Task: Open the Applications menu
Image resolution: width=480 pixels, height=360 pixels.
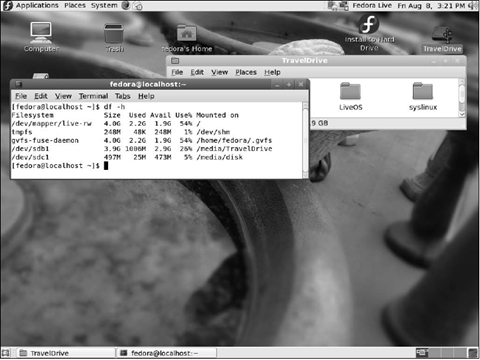Action: 37,5
